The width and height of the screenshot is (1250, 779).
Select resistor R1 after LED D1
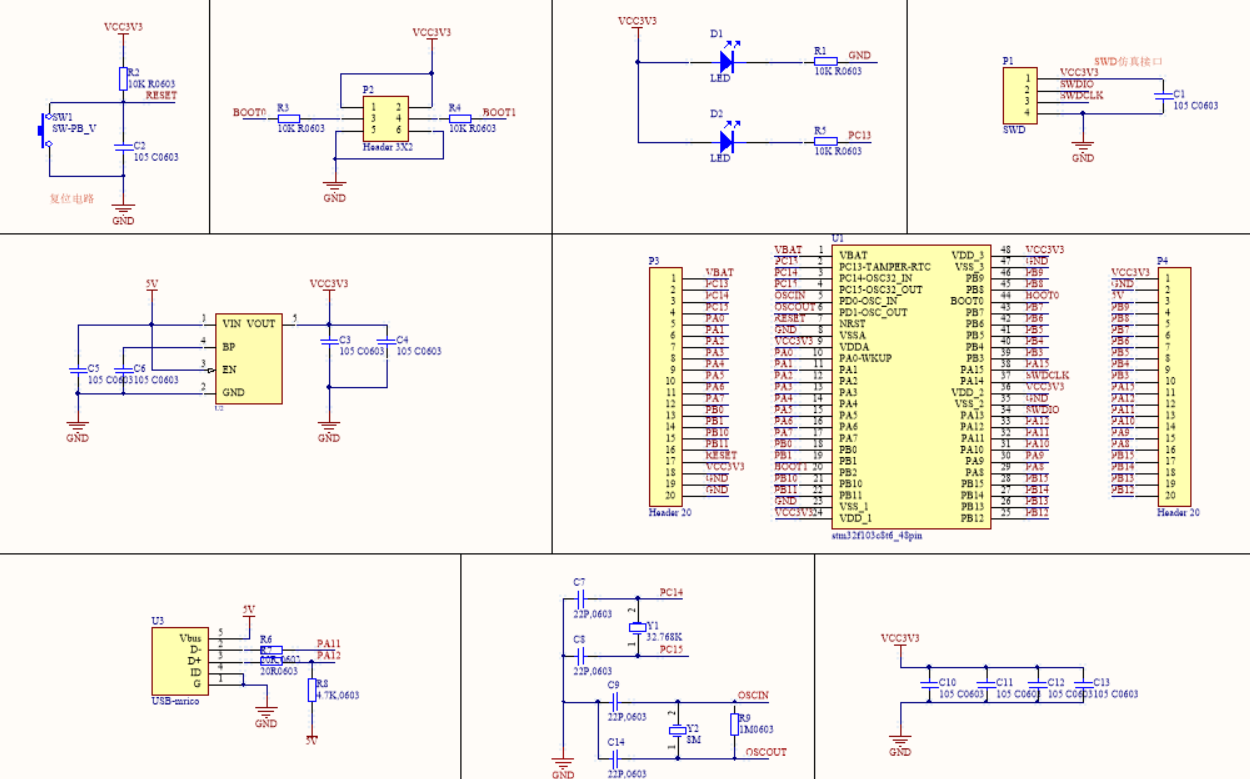click(x=826, y=62)
